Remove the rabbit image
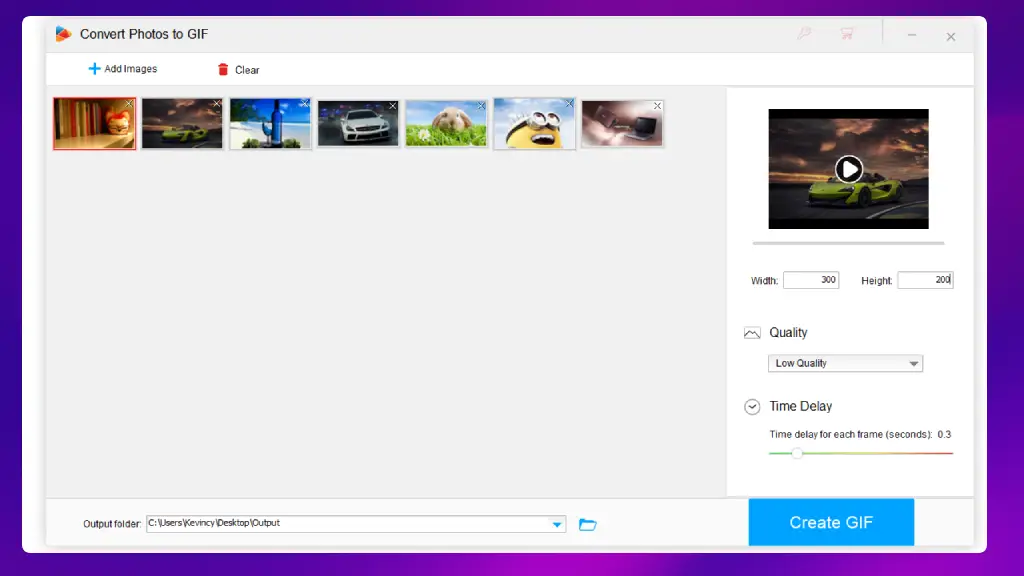Screen dimensions: 1024x576 coord(481,106)
